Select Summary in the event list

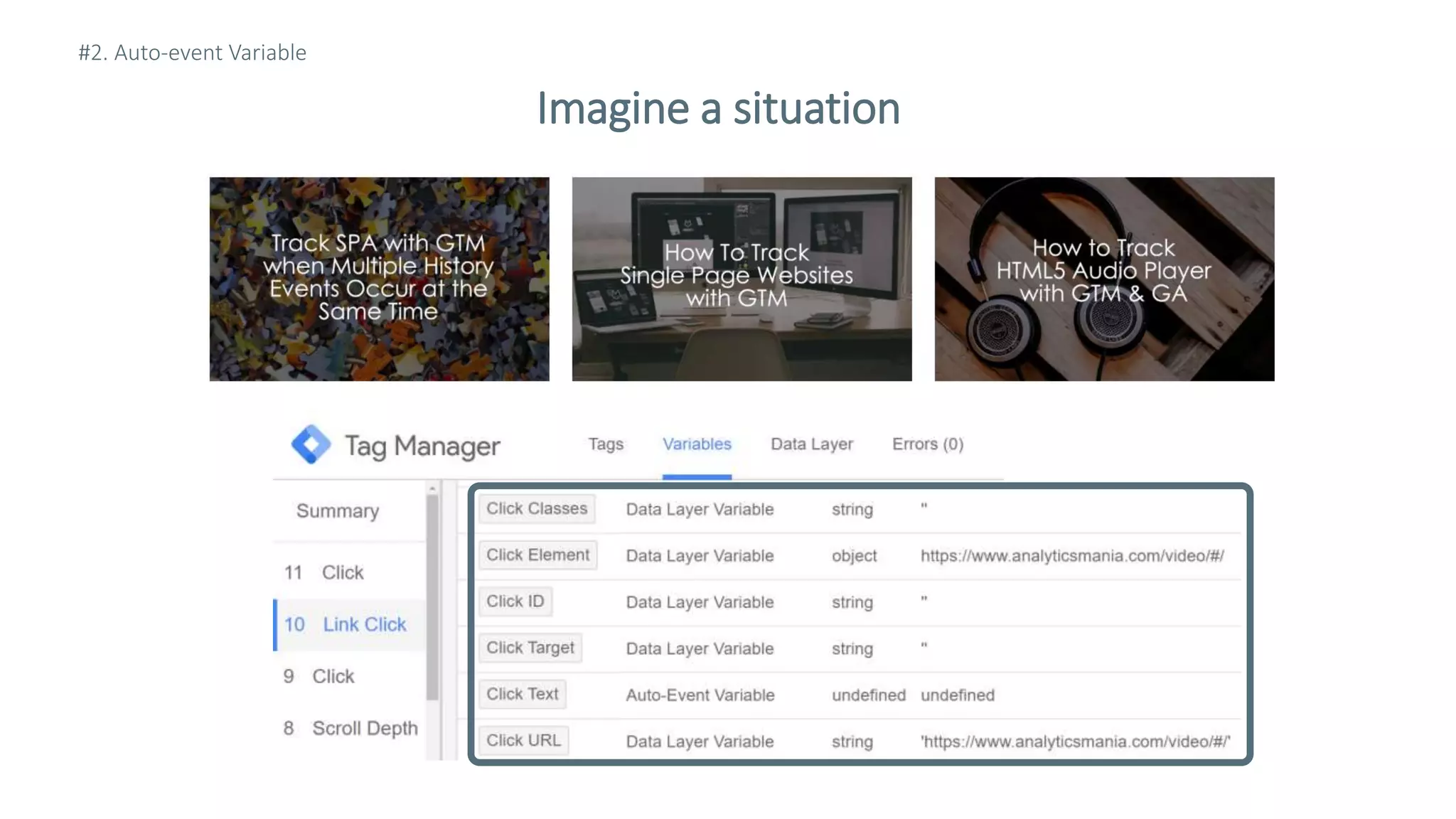(338, 511)
